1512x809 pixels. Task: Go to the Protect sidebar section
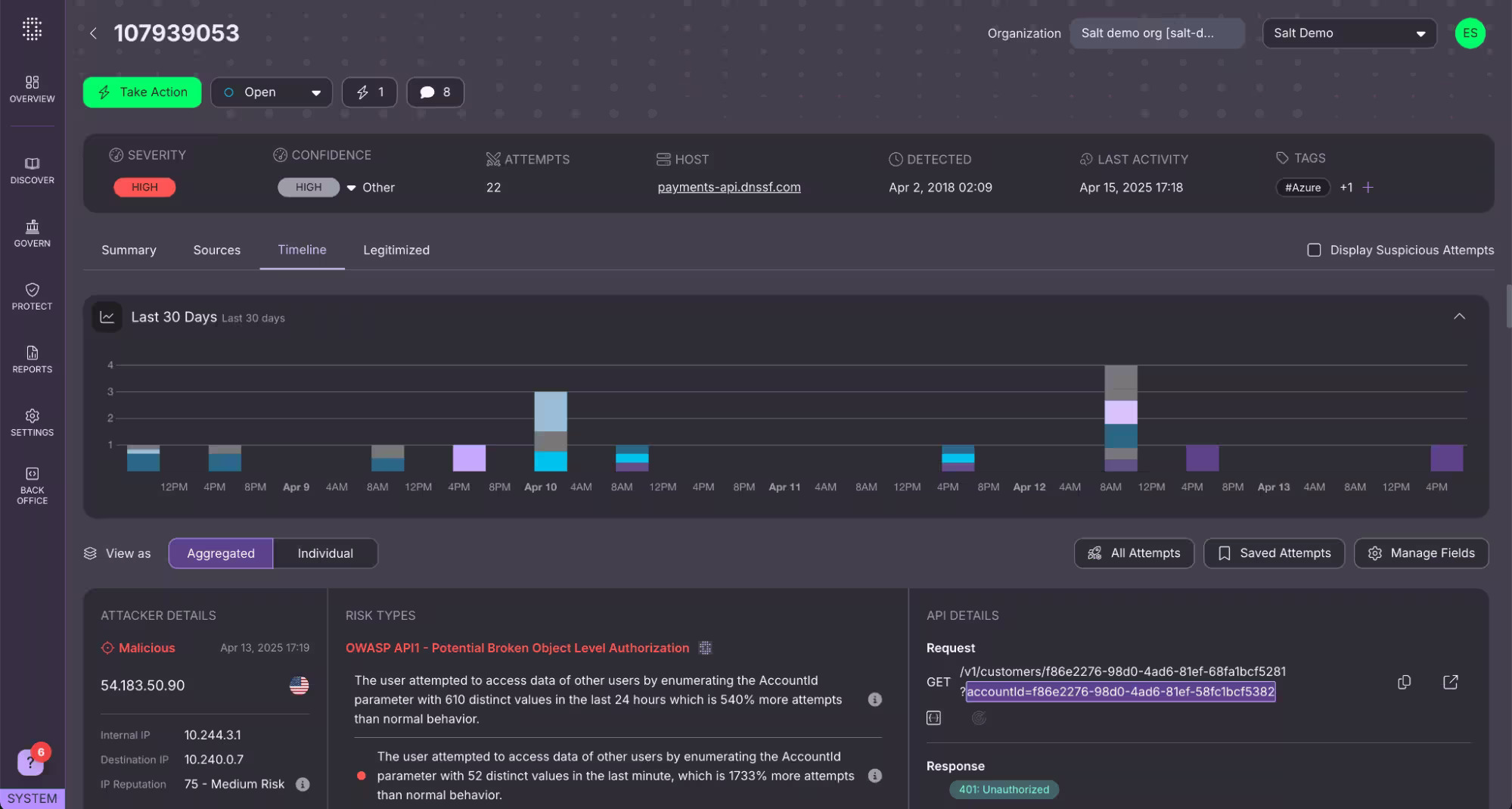tap(32, 296)
